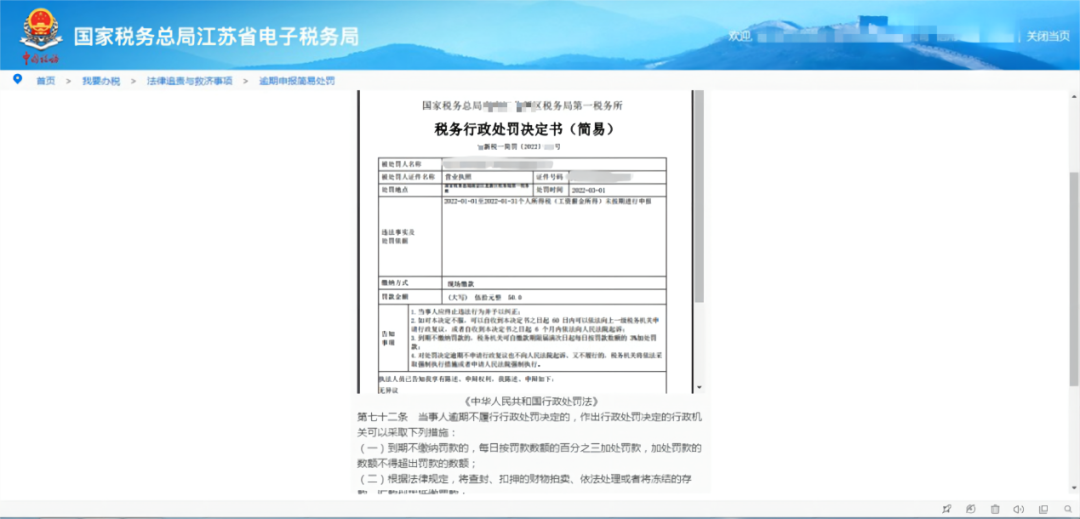Click the page's main vertical scrollbar
1080x519 pixels.
tap(1074, 279)
